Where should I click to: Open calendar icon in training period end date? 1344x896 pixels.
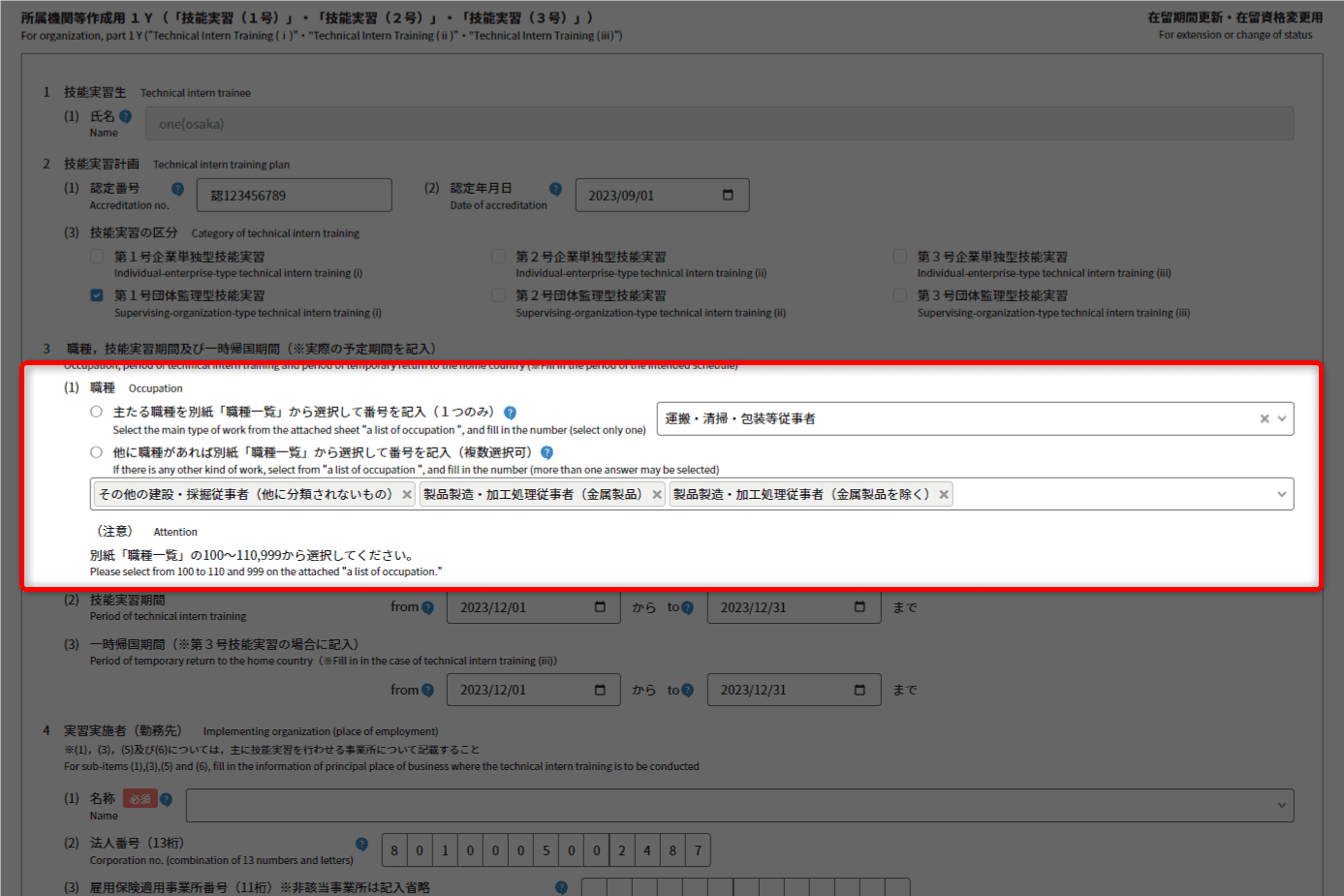pyautogui.click(x=860, y=607)
